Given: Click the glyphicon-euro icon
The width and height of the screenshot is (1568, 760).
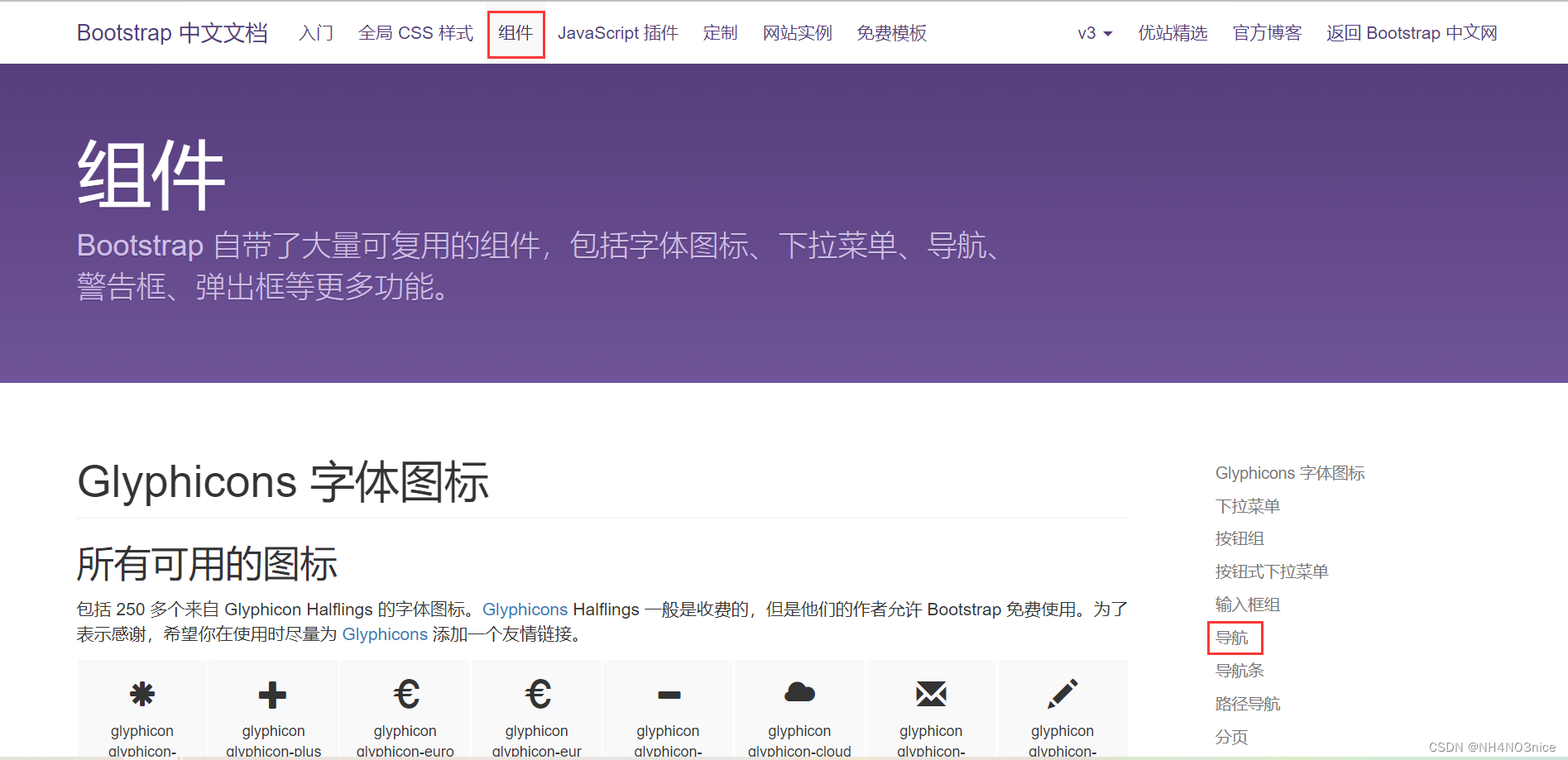Looking at the screenshot, I should point(405,694).
